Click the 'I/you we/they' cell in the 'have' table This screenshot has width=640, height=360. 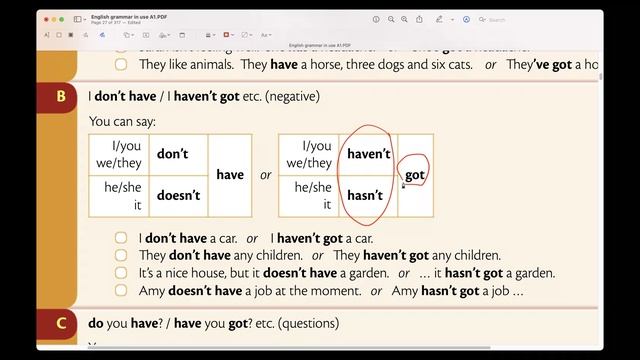[119, 154]
